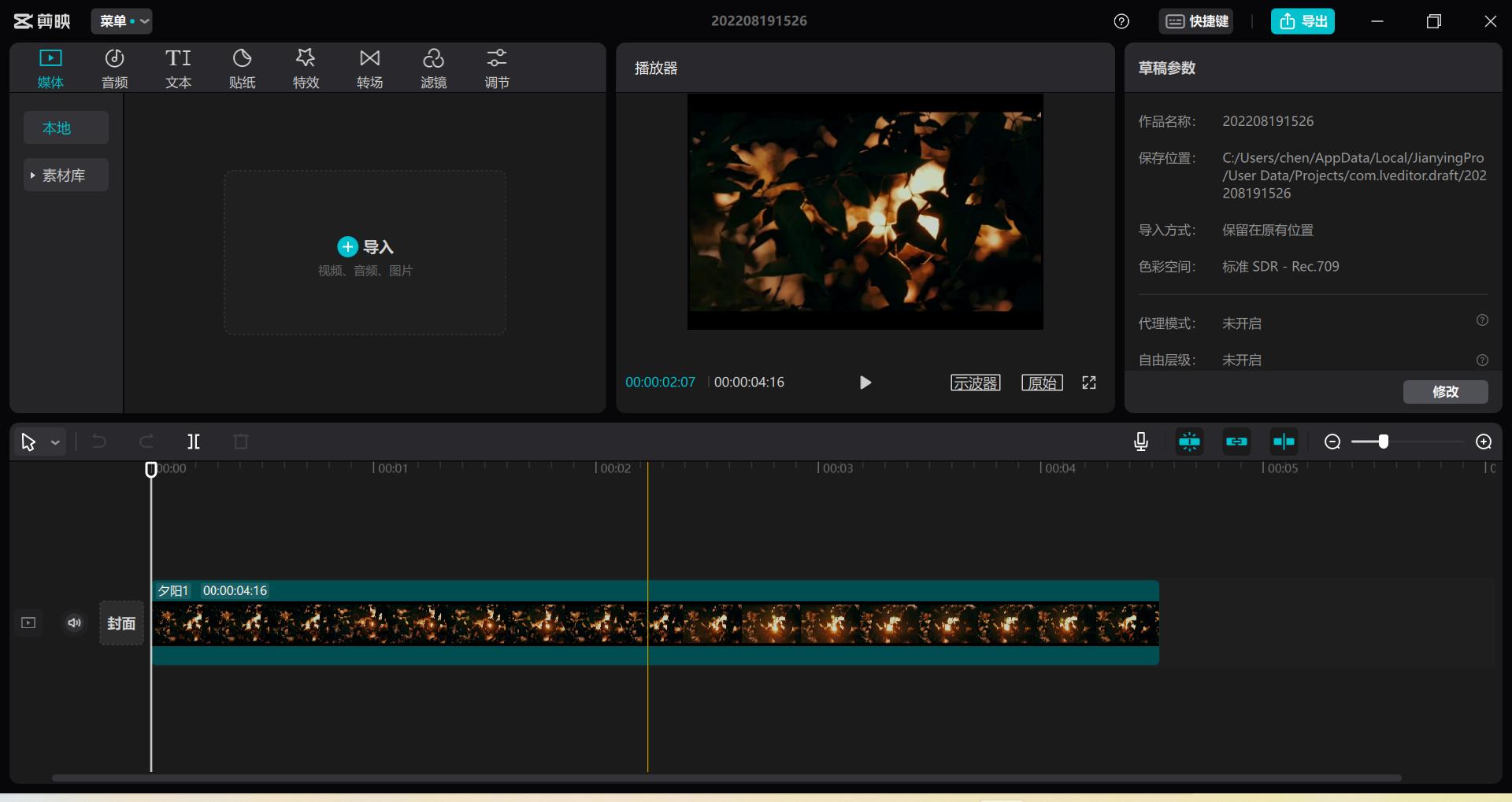Open the 菜单 dropdown menu

coord(121,21)
